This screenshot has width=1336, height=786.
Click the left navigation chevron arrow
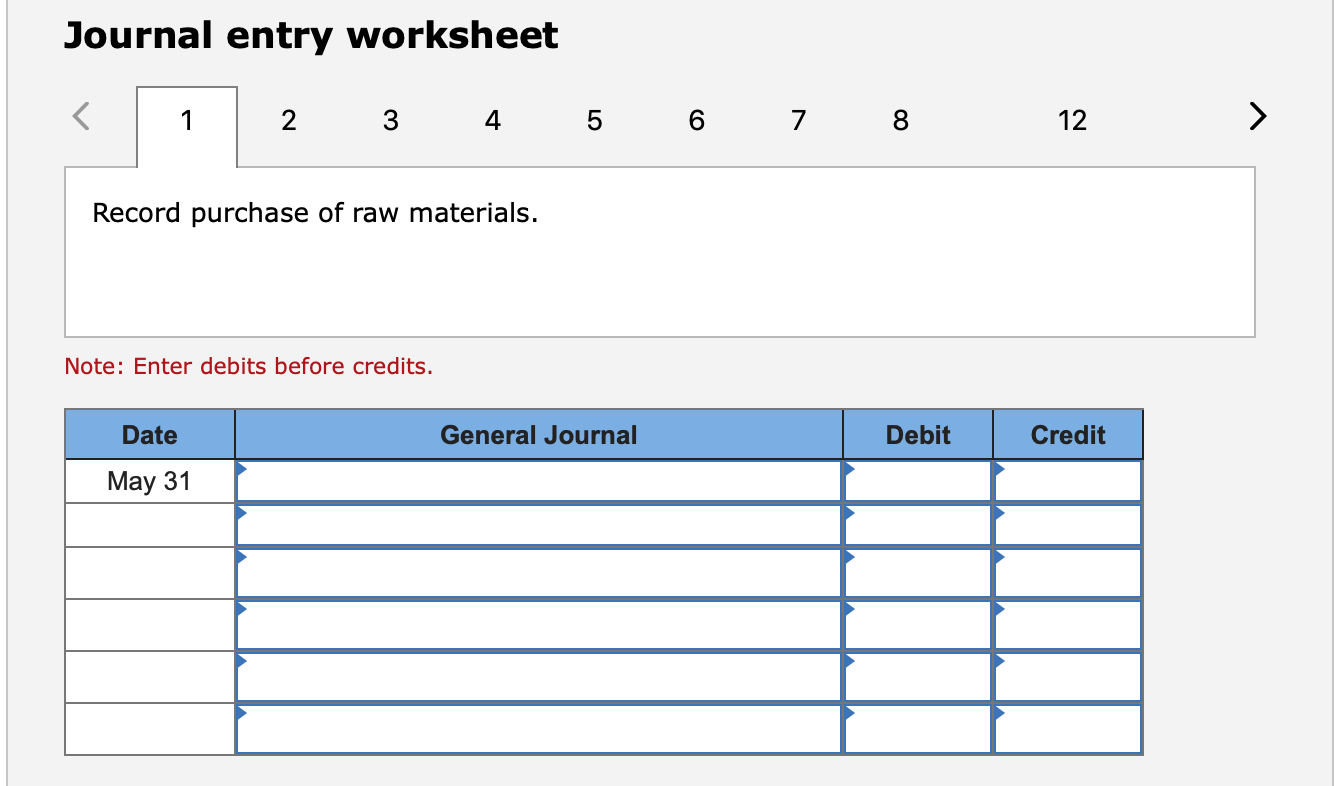[79, 116]
